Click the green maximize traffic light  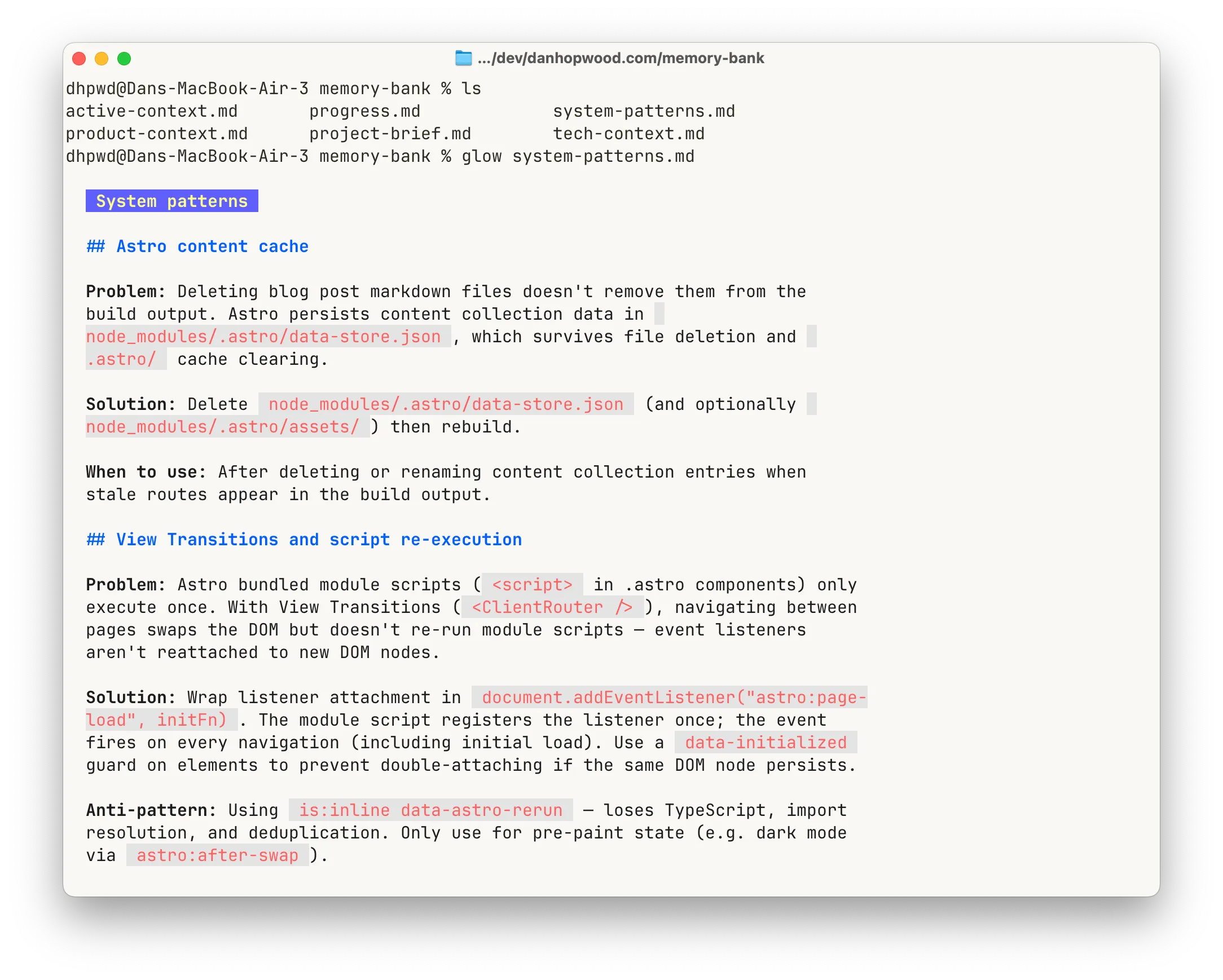coord(125,58)
